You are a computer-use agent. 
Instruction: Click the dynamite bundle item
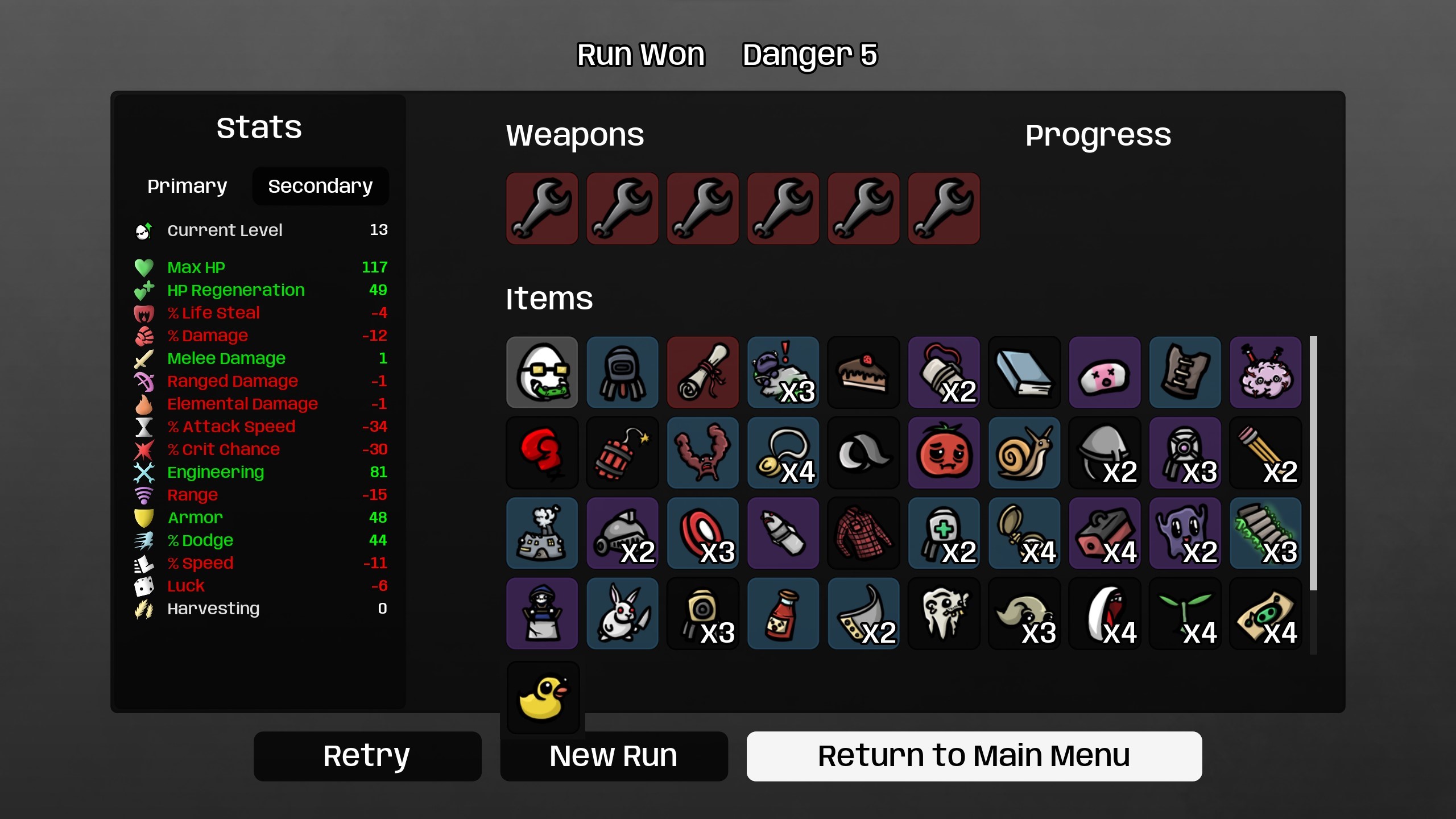point(622,453)
